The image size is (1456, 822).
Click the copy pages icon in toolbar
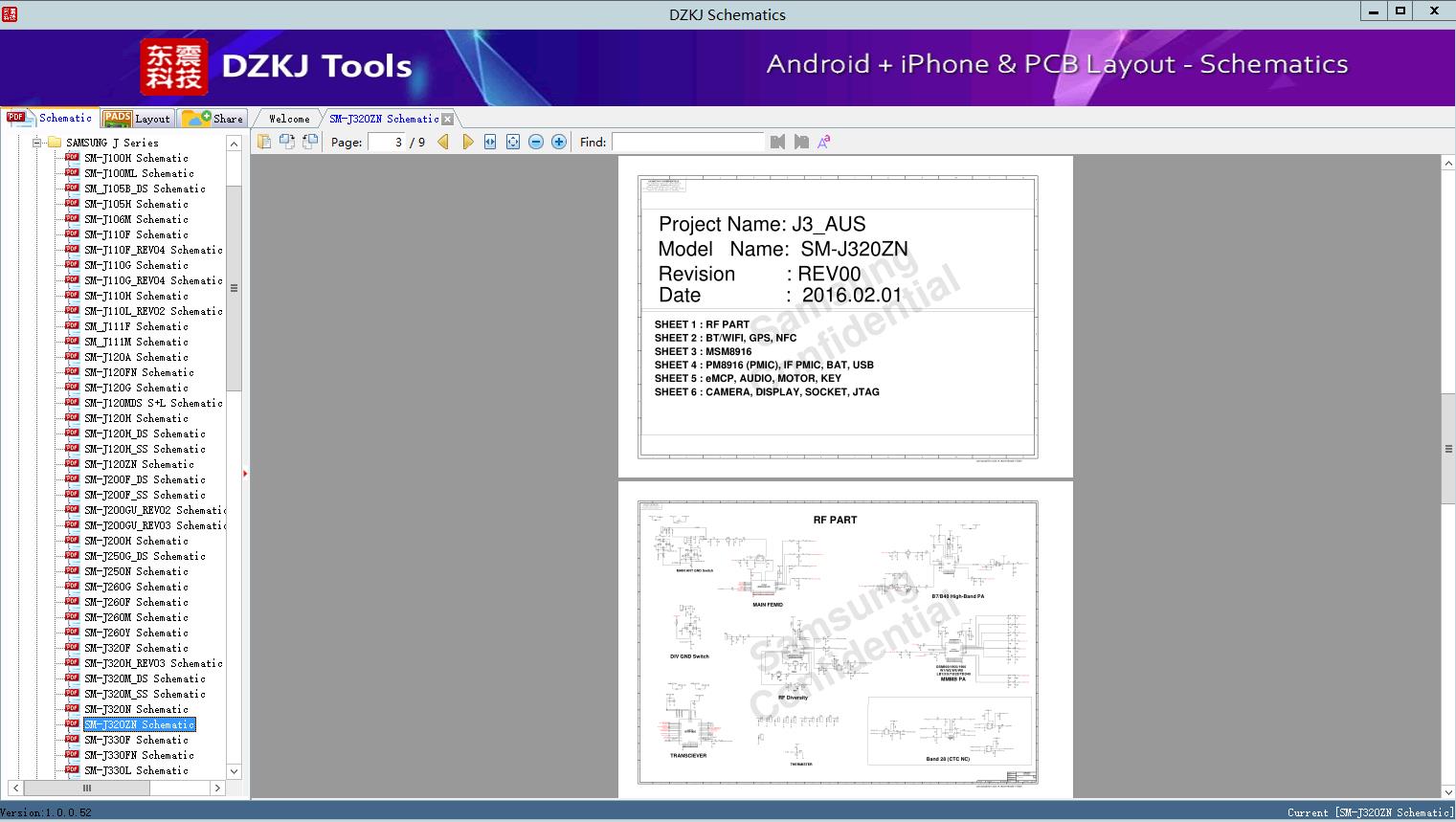pyautogui.click(x=264, y=142)
